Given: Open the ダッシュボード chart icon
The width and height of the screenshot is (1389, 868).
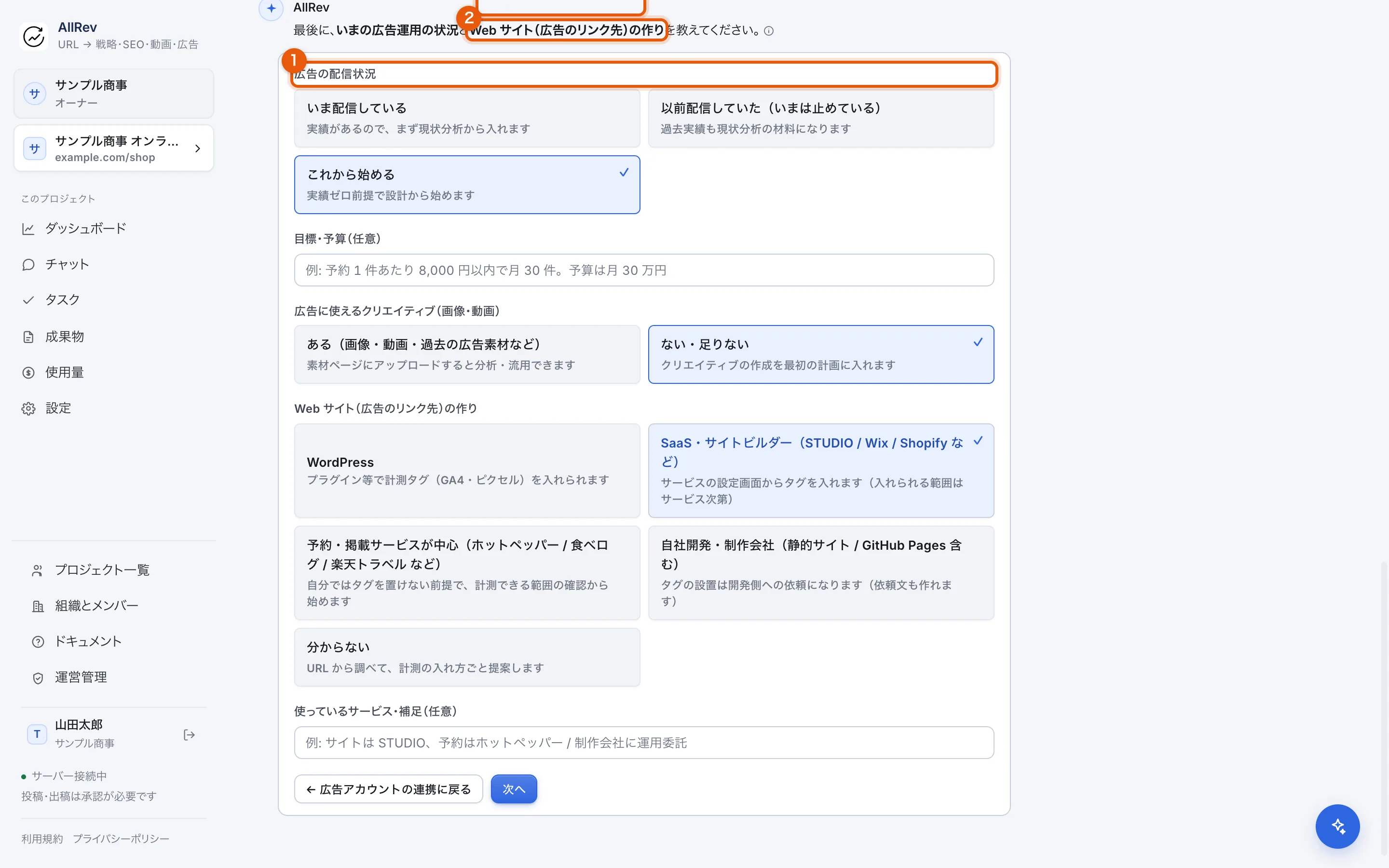Looking at the screenshot, I should 28,229.
